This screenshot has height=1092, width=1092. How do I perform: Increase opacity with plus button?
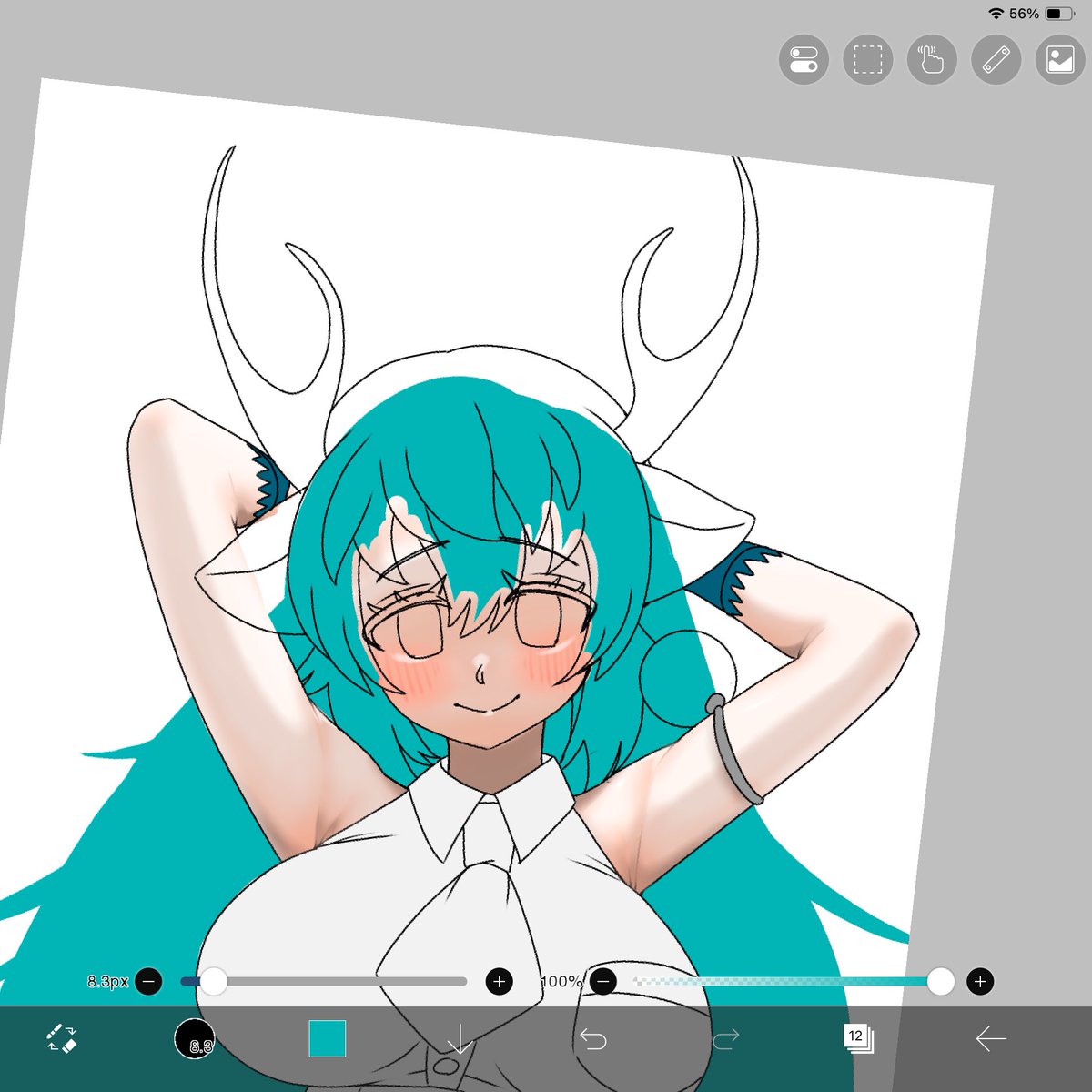click(x=980, y=981)
